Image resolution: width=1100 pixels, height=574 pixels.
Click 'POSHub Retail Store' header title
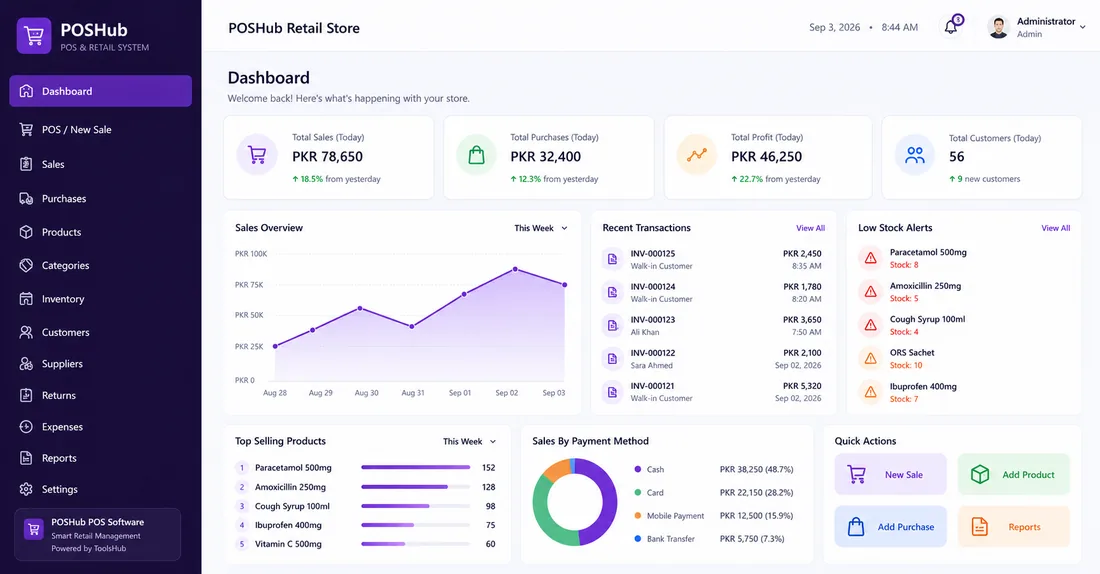(x=294, y=28)
